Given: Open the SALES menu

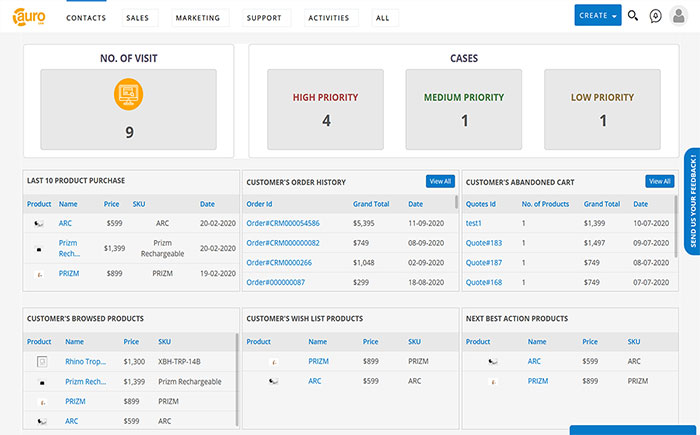Looking at the screenshot, I should pos(140,18).
